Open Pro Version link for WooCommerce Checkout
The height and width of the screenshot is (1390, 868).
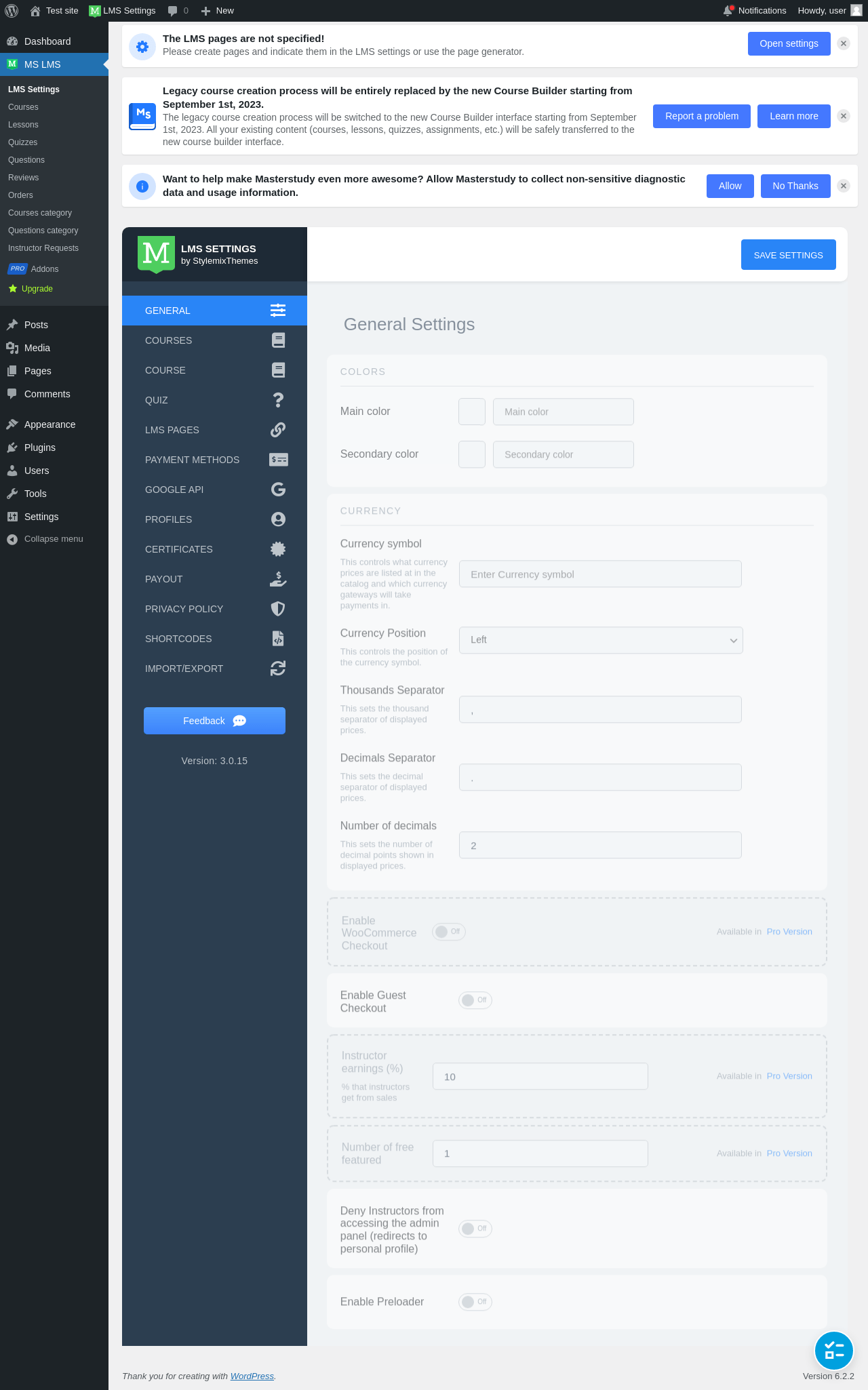pos(789,932)
